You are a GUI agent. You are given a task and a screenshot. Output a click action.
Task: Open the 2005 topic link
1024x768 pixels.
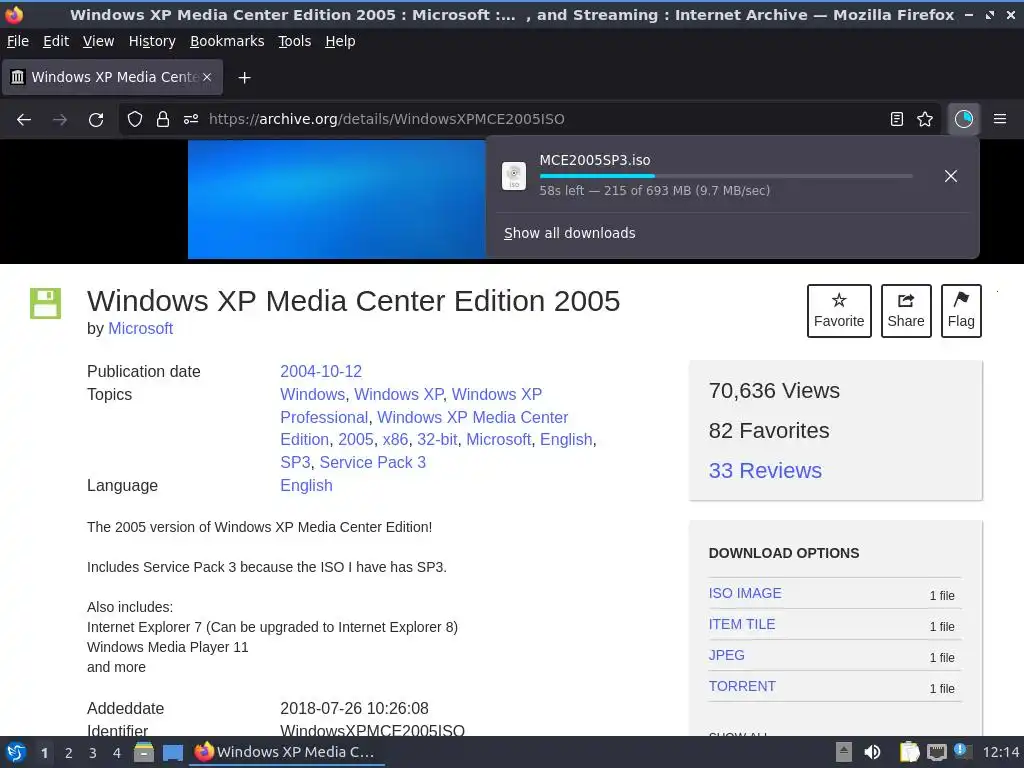click(x=356, y=440)
